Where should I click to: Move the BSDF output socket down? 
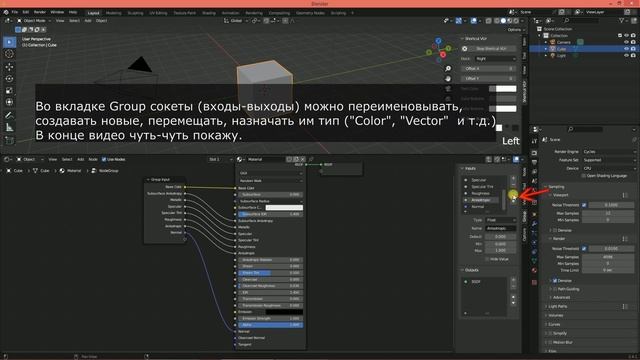point(513,303)
